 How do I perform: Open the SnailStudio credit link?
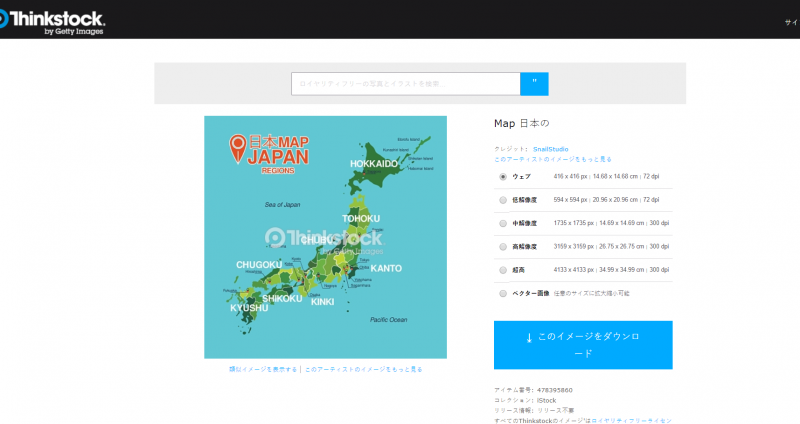pyautogui.click(x=550, y=149)
